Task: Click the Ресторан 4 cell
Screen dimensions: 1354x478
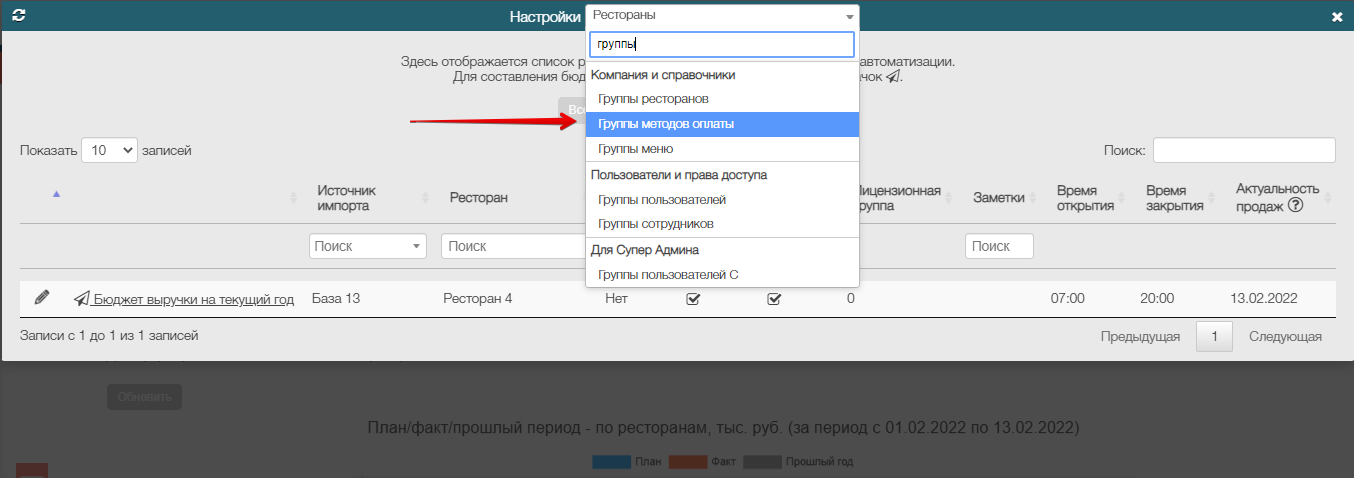Action: click(478, 298)
